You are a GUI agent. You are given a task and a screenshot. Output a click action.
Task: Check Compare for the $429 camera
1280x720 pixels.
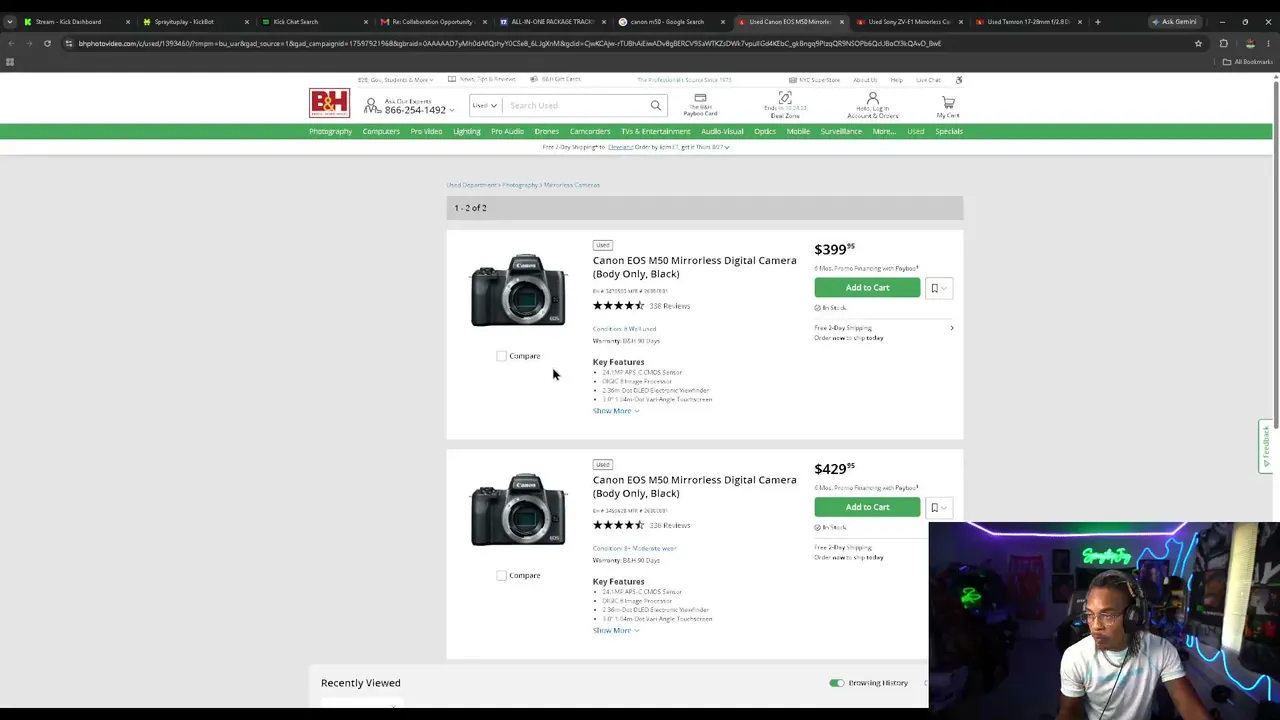click(502, 575)
